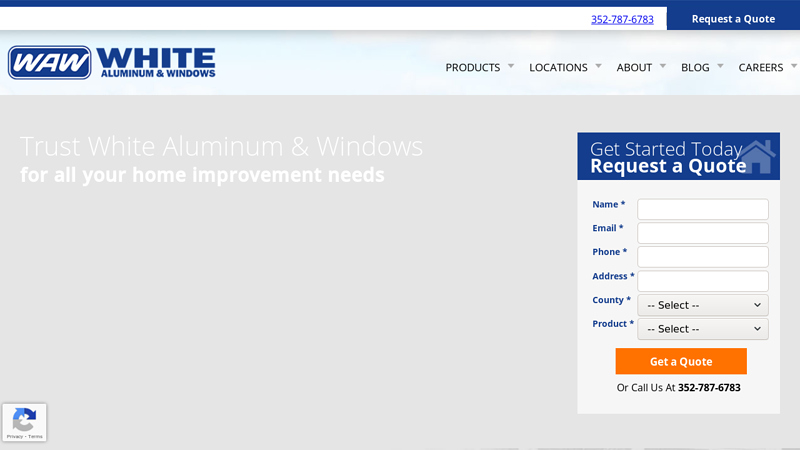Click the 352-787-6783 number below the form
This screenshot has height=450, width=800.
(x=709, y=388)
